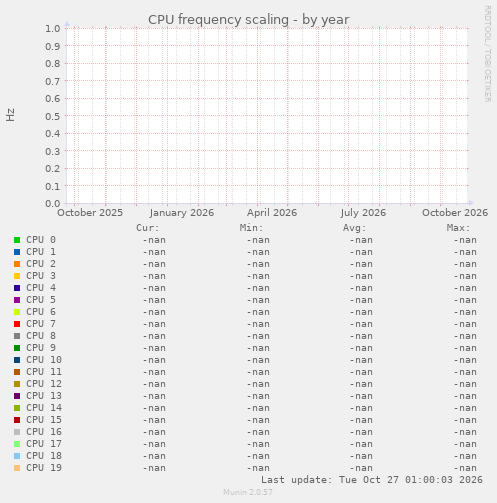The height and width of the screenshot is (503, 497).
Task: Click the 'CPU 5' legend label
Action: coord(41,300)
